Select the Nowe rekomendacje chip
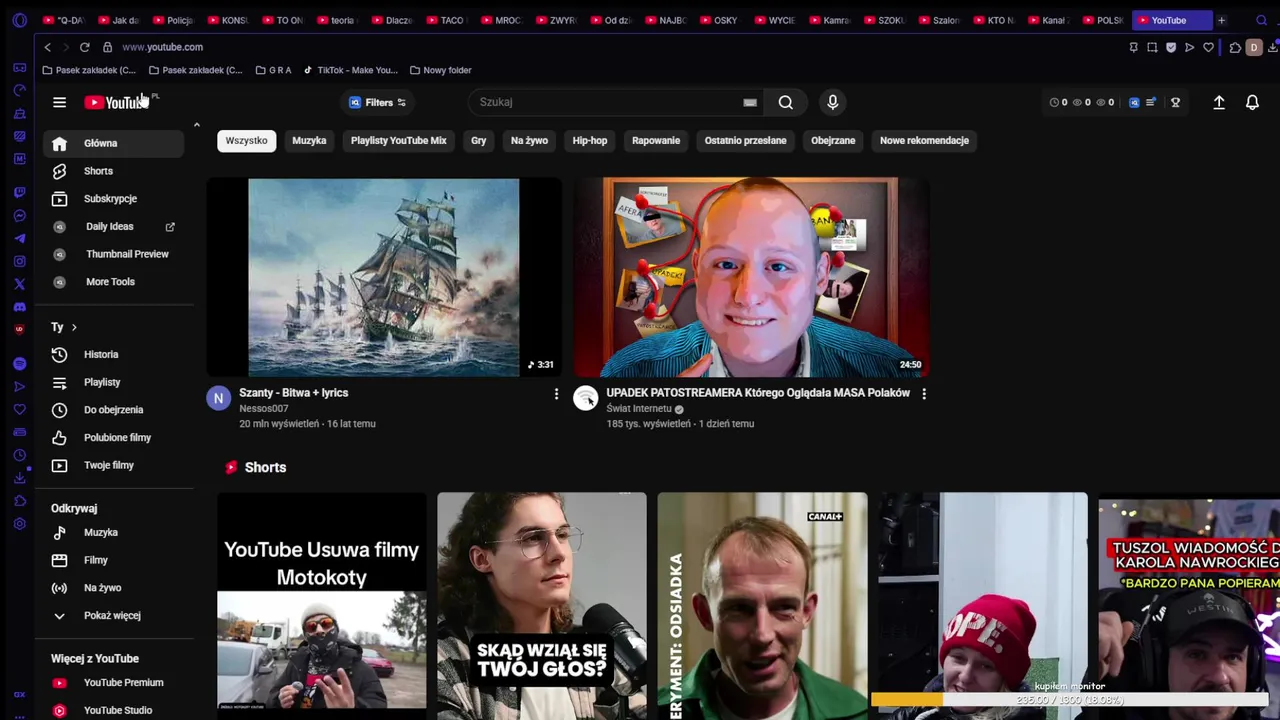The height and width of the screenshot is (720, 1280). click(924, 141)
